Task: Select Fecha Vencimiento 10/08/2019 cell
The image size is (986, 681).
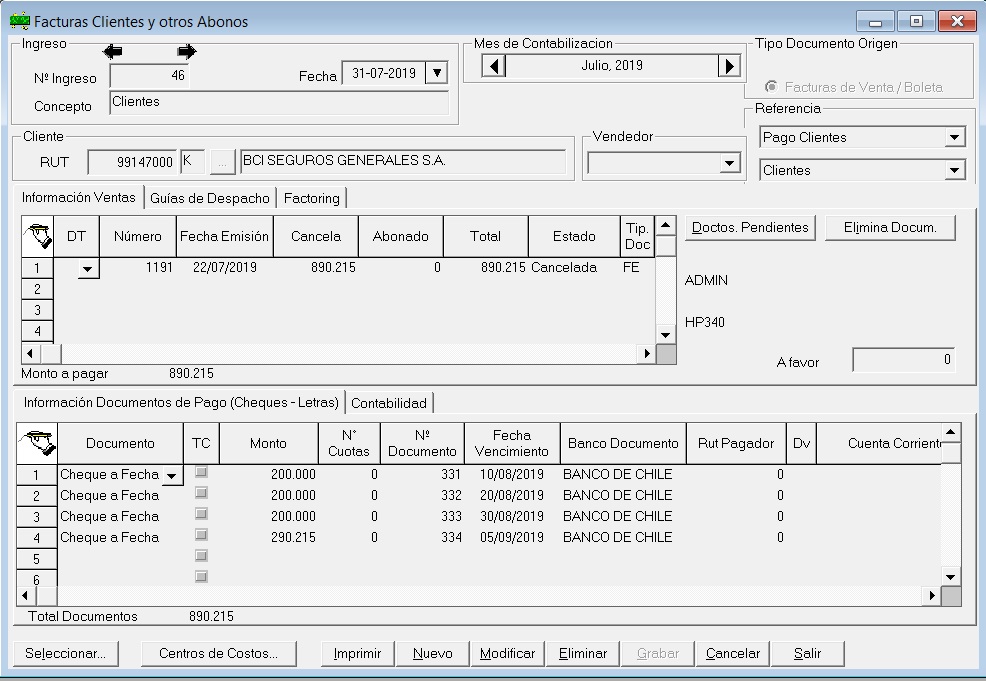Action: point(512,475)
